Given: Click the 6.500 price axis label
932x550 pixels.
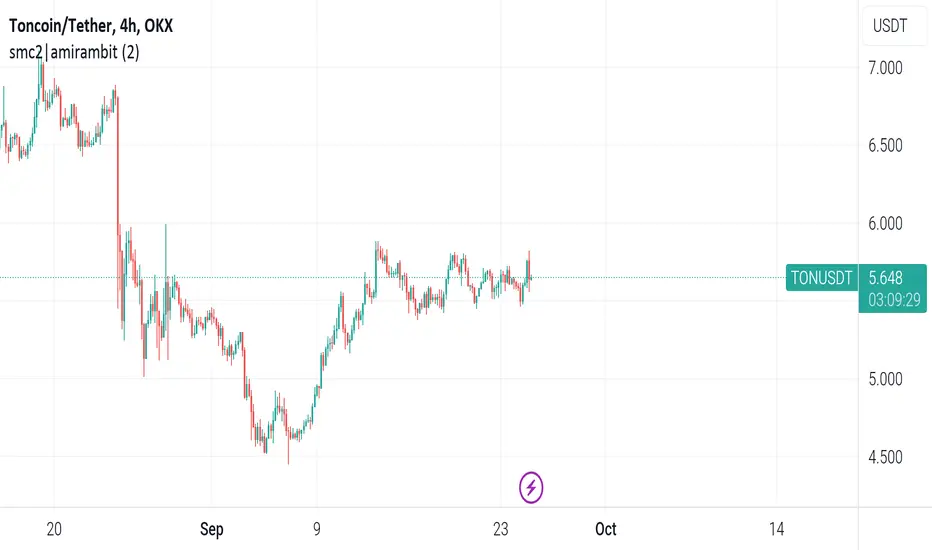Looking at the screenshot, I should coord(885,145).
